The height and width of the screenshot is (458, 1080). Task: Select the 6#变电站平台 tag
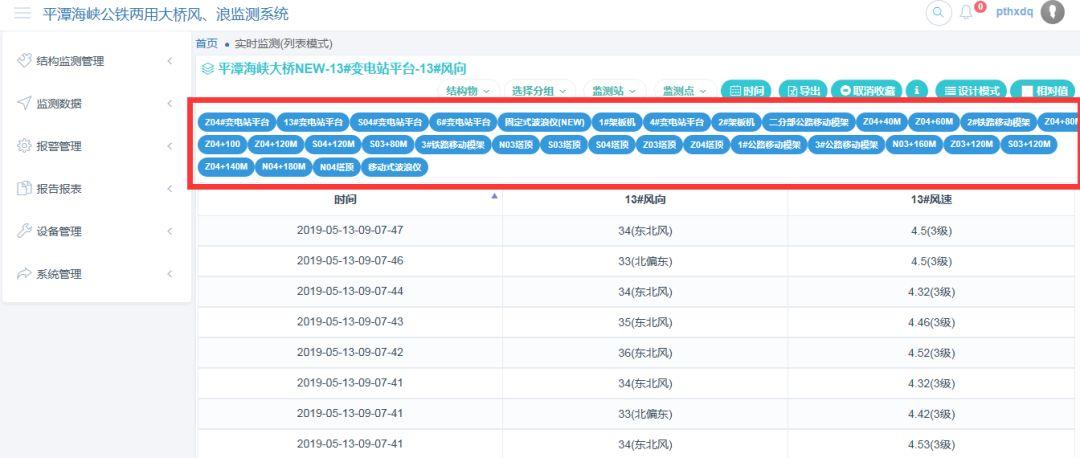462,123
